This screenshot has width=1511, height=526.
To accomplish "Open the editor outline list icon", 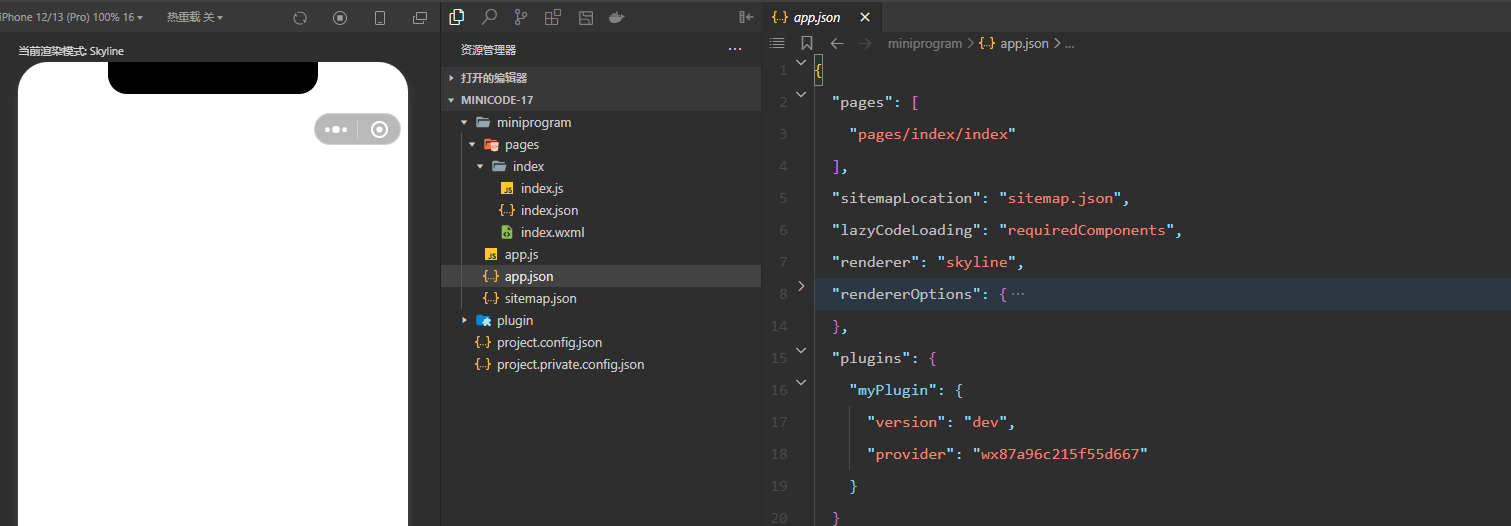I will pos(777,43).
